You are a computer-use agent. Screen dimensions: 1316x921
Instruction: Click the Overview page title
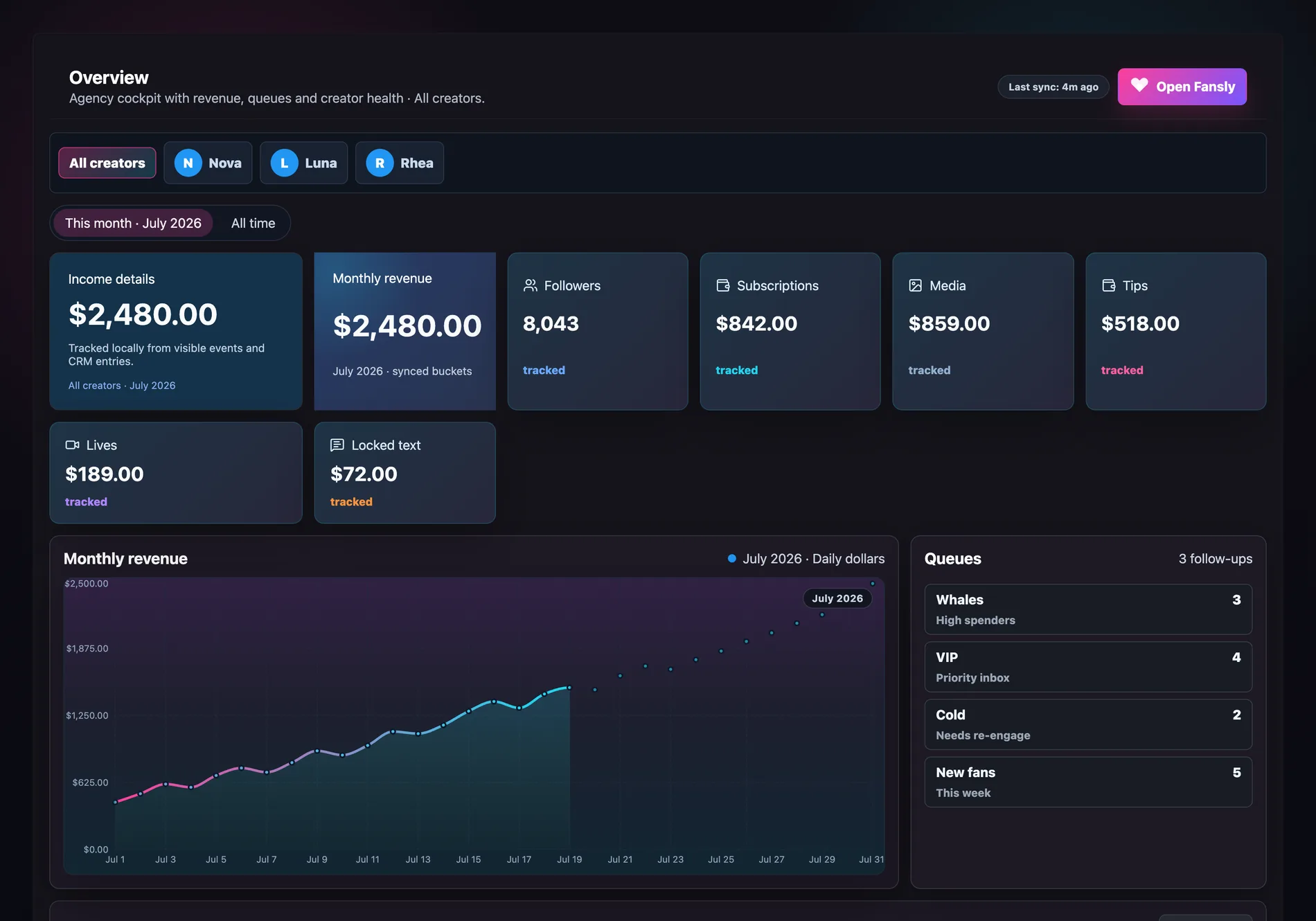109,78
